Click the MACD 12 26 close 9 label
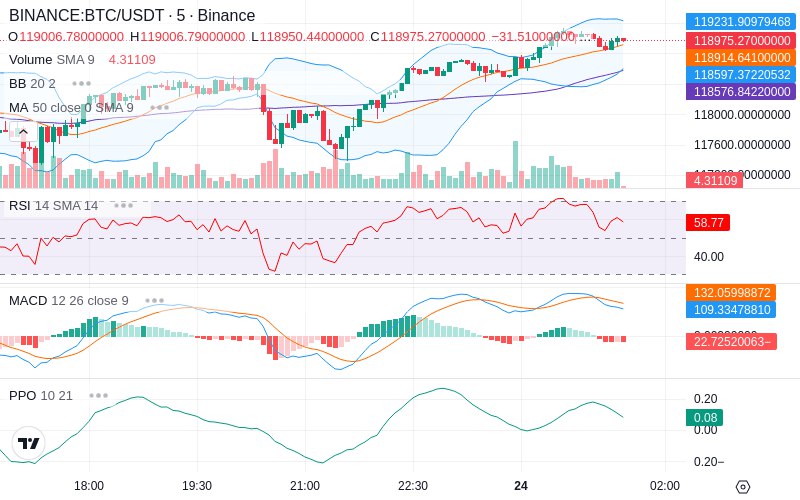Screen dimensions: 800x500 (69, 300)
